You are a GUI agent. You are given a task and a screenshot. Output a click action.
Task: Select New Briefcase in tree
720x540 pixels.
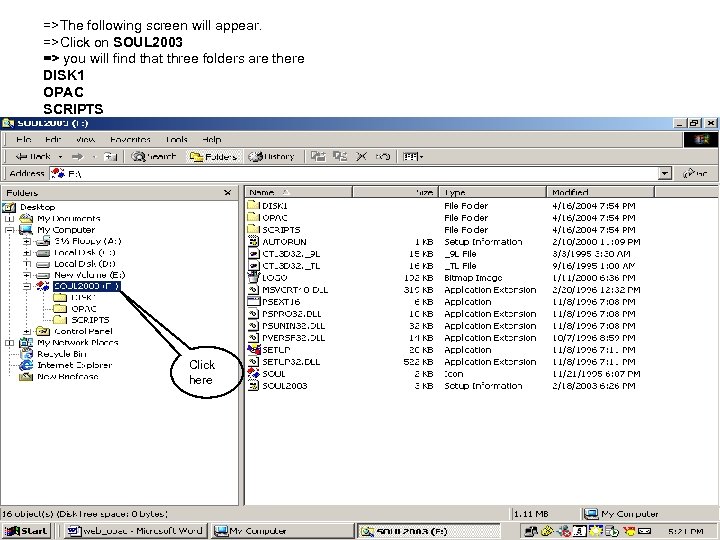68,377
